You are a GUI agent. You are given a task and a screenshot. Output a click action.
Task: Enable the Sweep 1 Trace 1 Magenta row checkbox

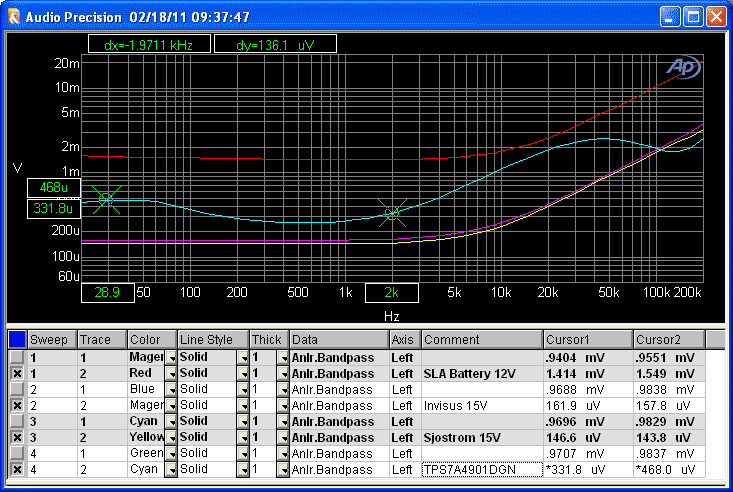tap(17, 358)
